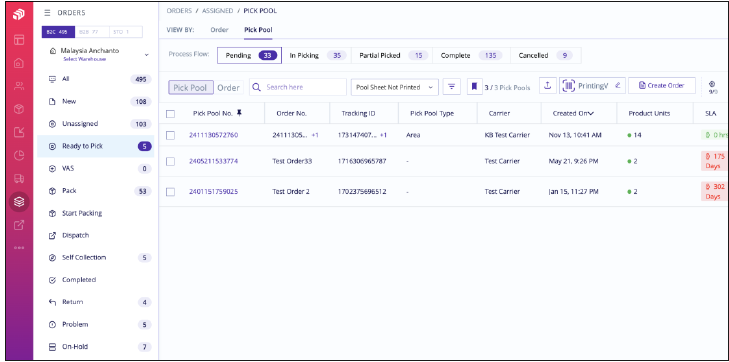Switch toggle to Order view
729x362 pixels.
[228, 87]
